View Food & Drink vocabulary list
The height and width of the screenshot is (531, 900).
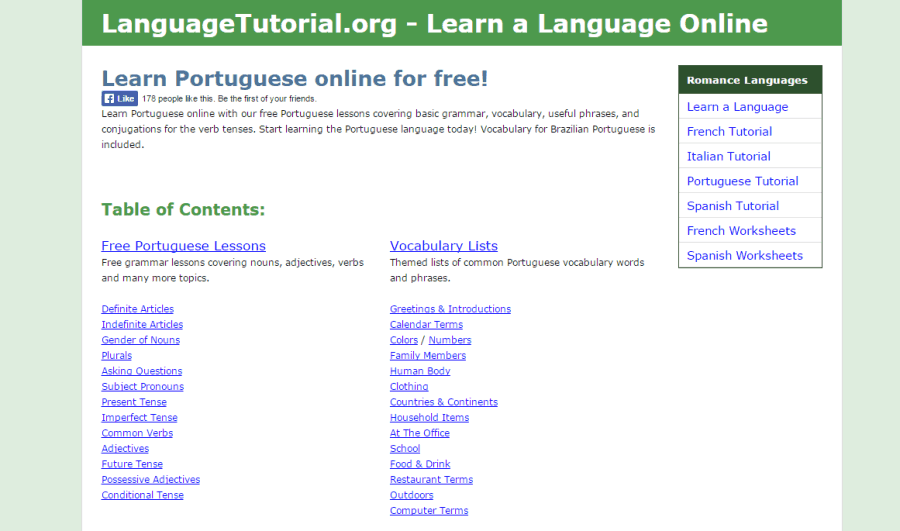coord(420,464)
